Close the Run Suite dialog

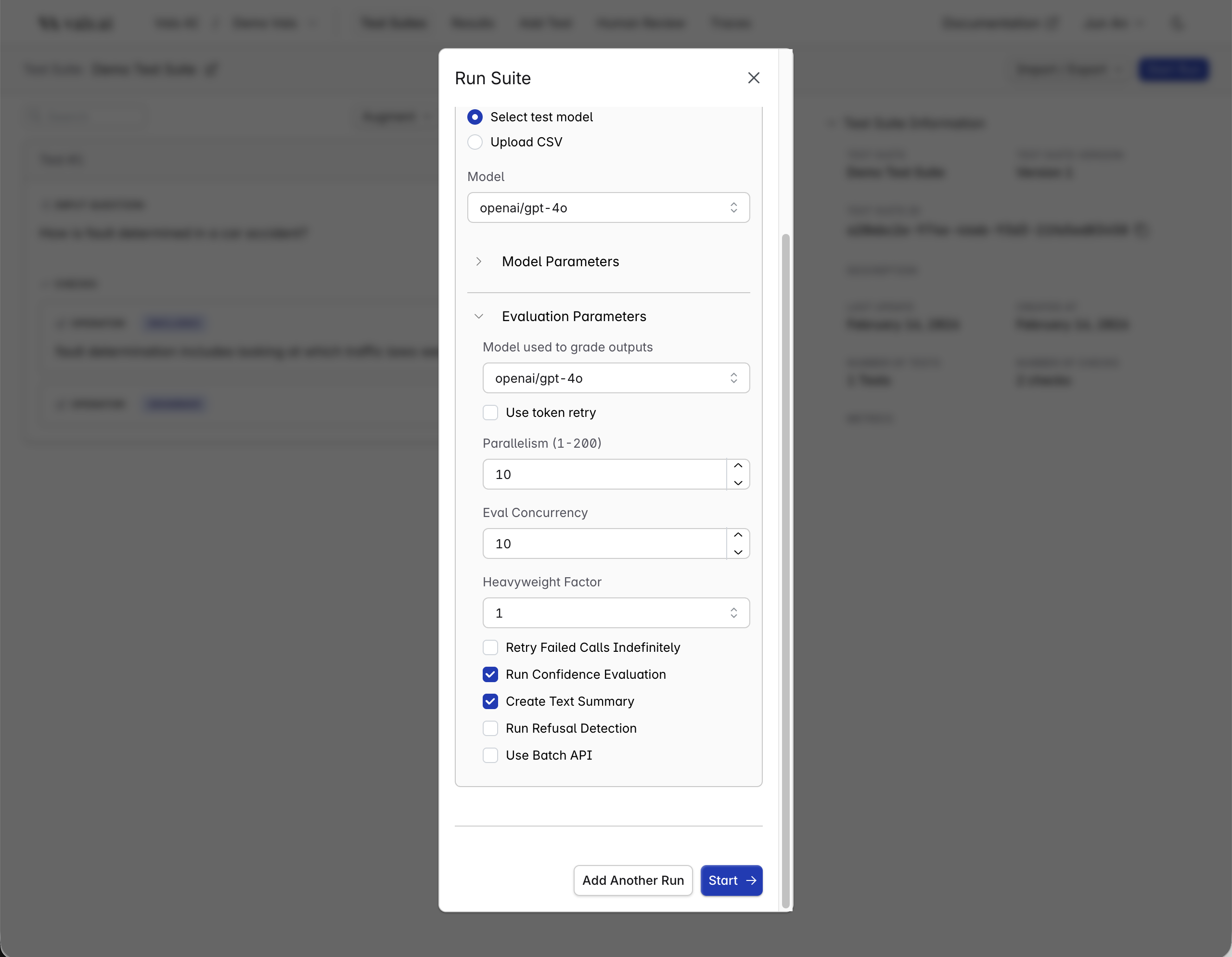pyautogui.click(x=754, y=78)
